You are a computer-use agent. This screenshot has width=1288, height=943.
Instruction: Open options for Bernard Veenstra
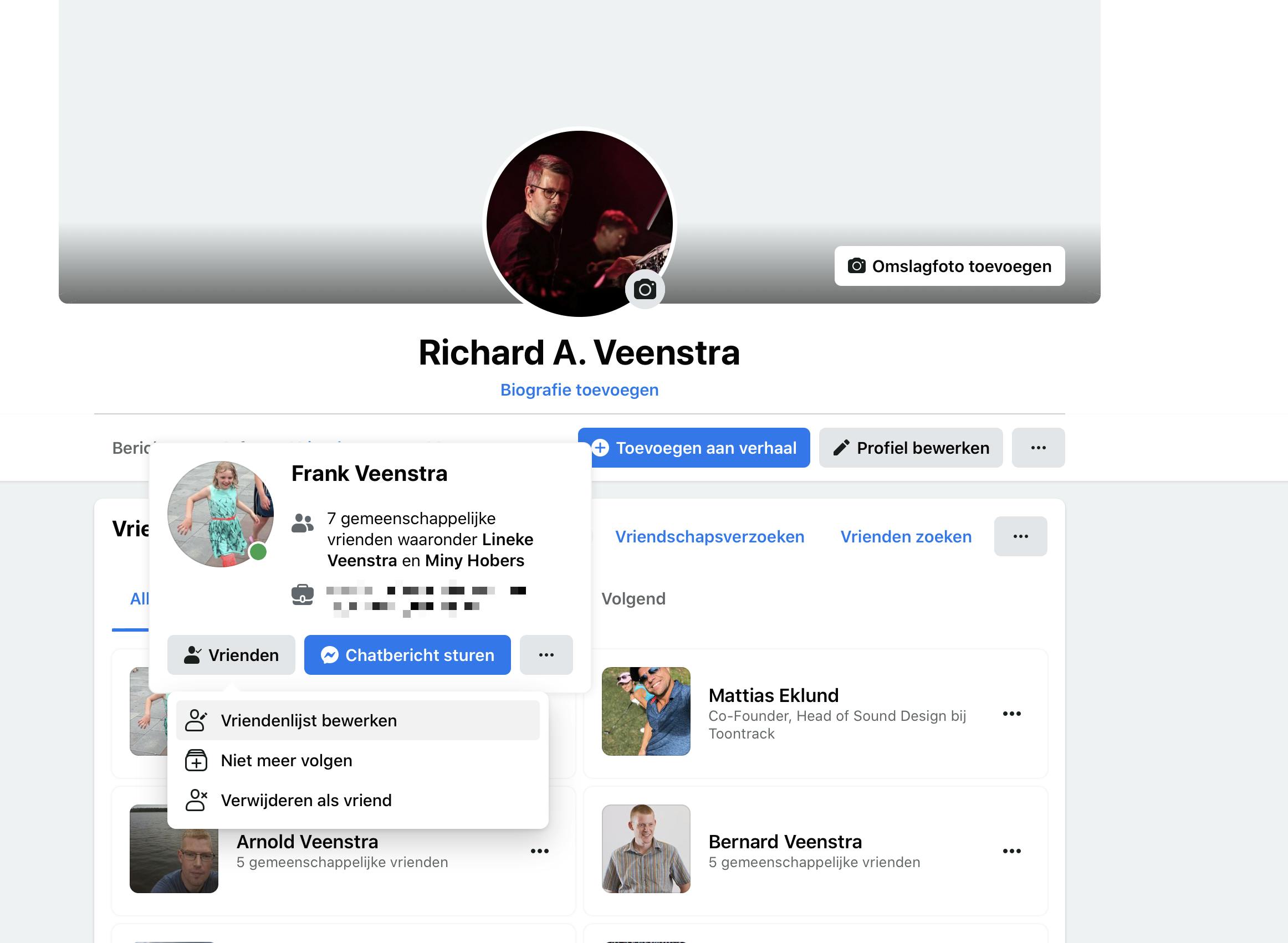[1011, 851]
